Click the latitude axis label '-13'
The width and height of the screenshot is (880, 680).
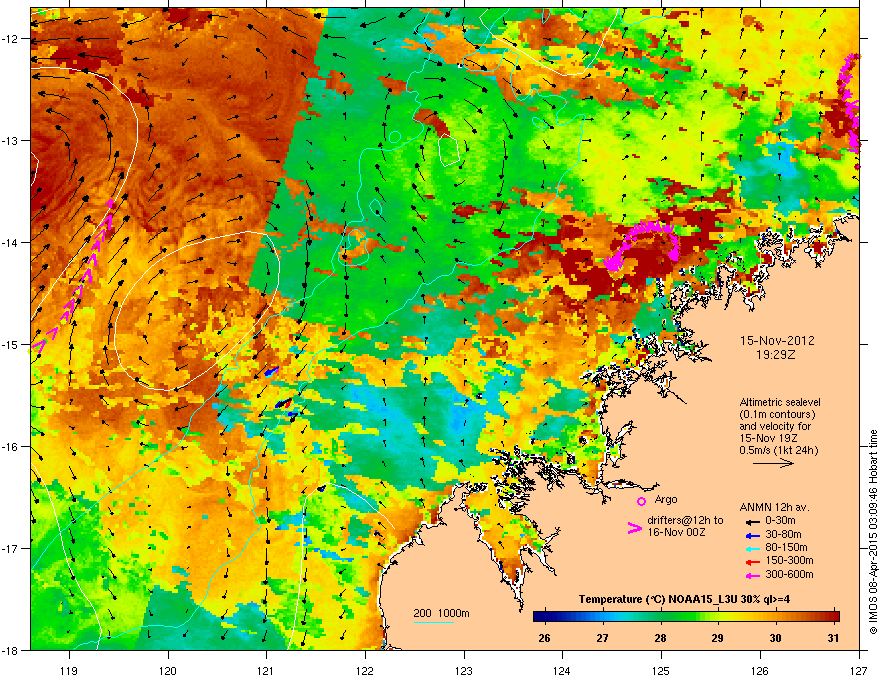pyautogui.click(x=11, y=141)
